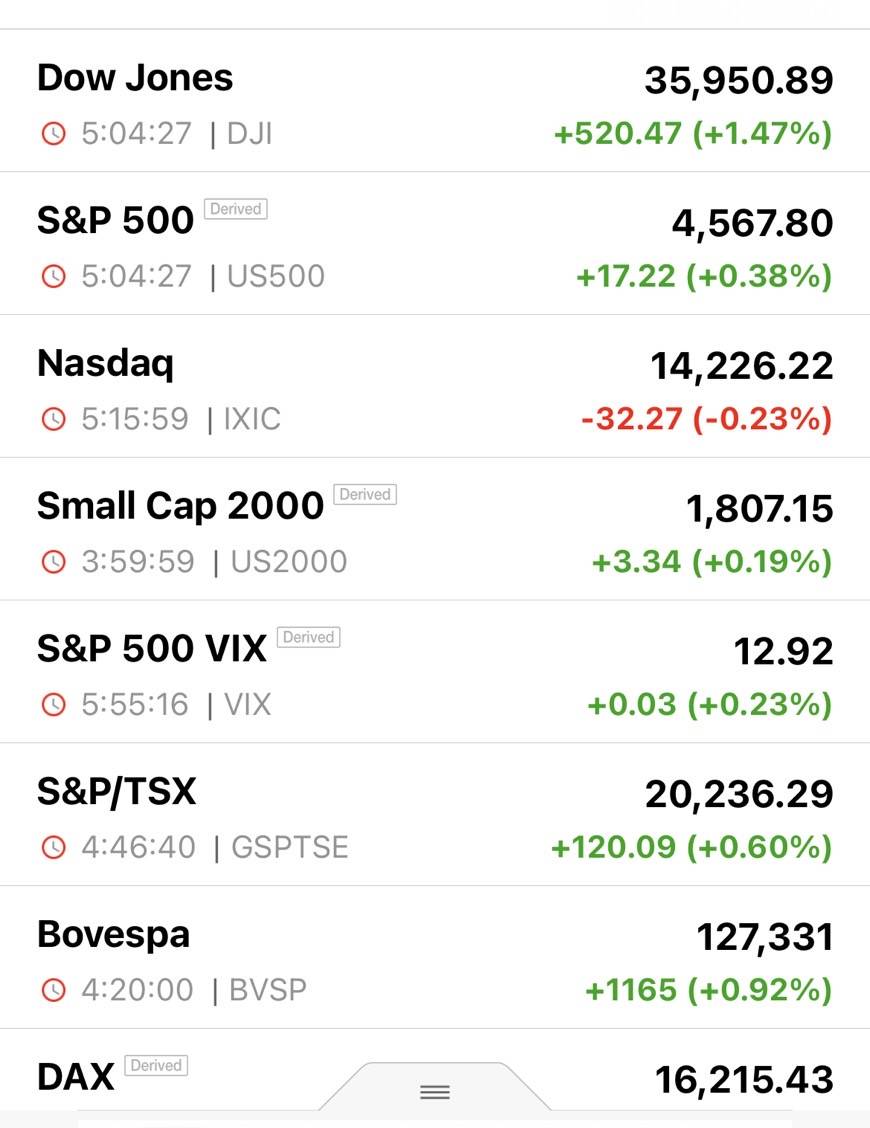Tap the Derived badge next to Small Cap 2000

tap(365, 494)
